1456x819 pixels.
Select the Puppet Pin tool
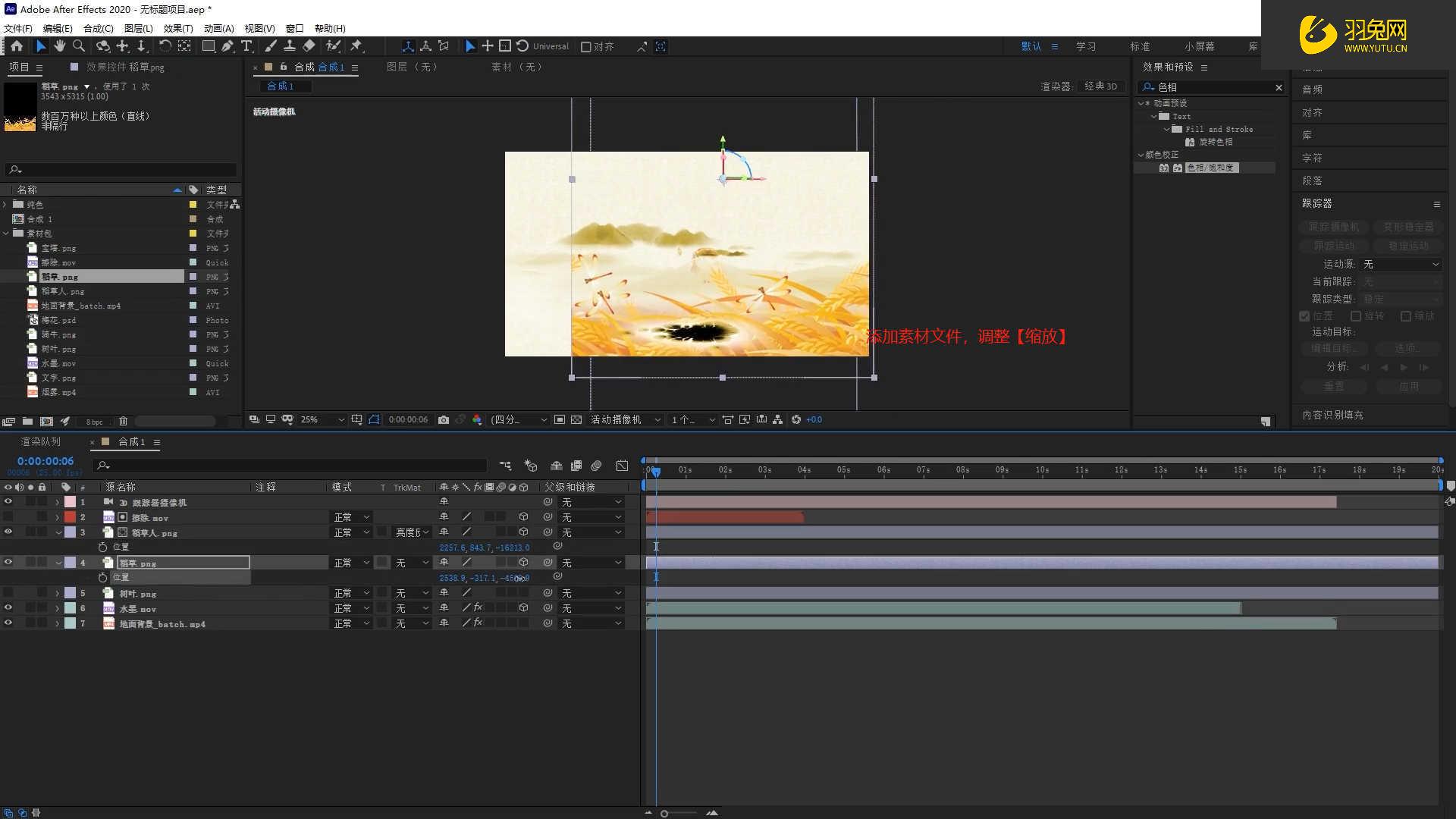(x=356, y=46)
